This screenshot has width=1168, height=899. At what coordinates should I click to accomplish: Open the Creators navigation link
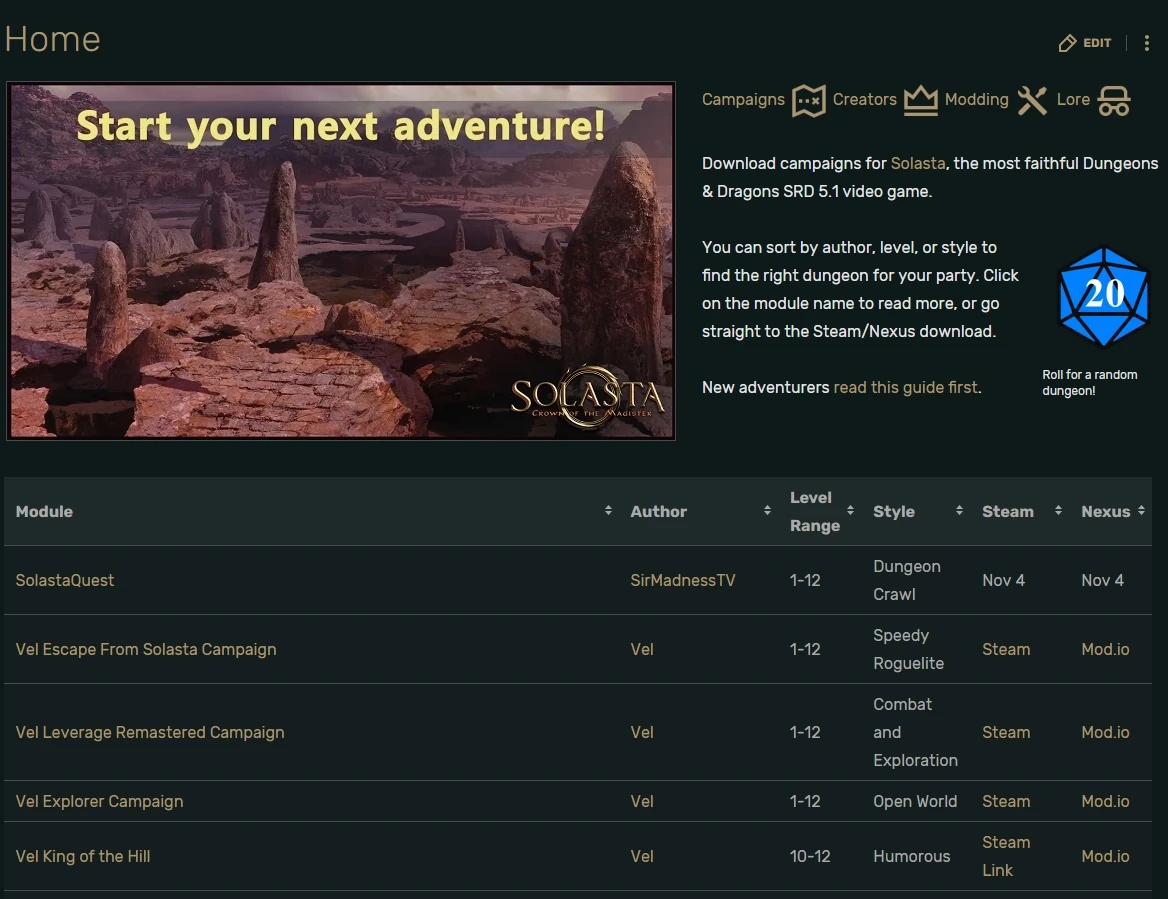pos(864,99)
